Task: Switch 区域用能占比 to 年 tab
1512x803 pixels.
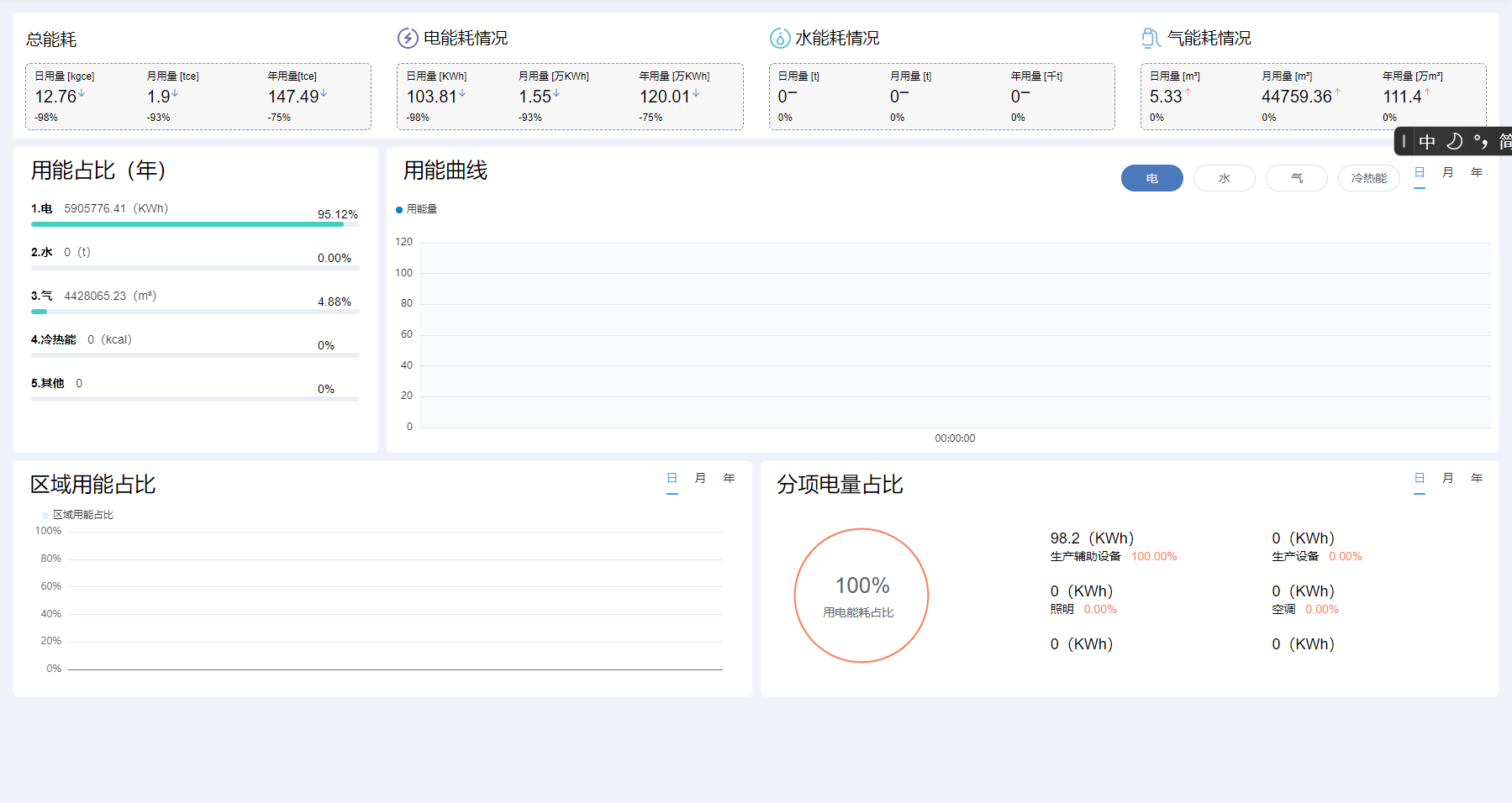Action: [730, 479]
